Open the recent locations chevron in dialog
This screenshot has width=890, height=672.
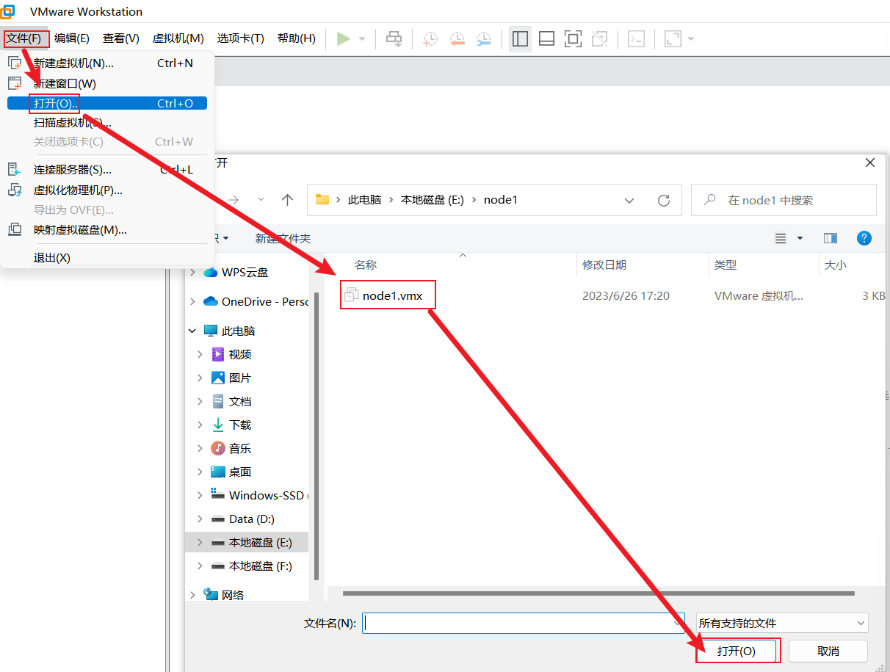coord(261,200)
